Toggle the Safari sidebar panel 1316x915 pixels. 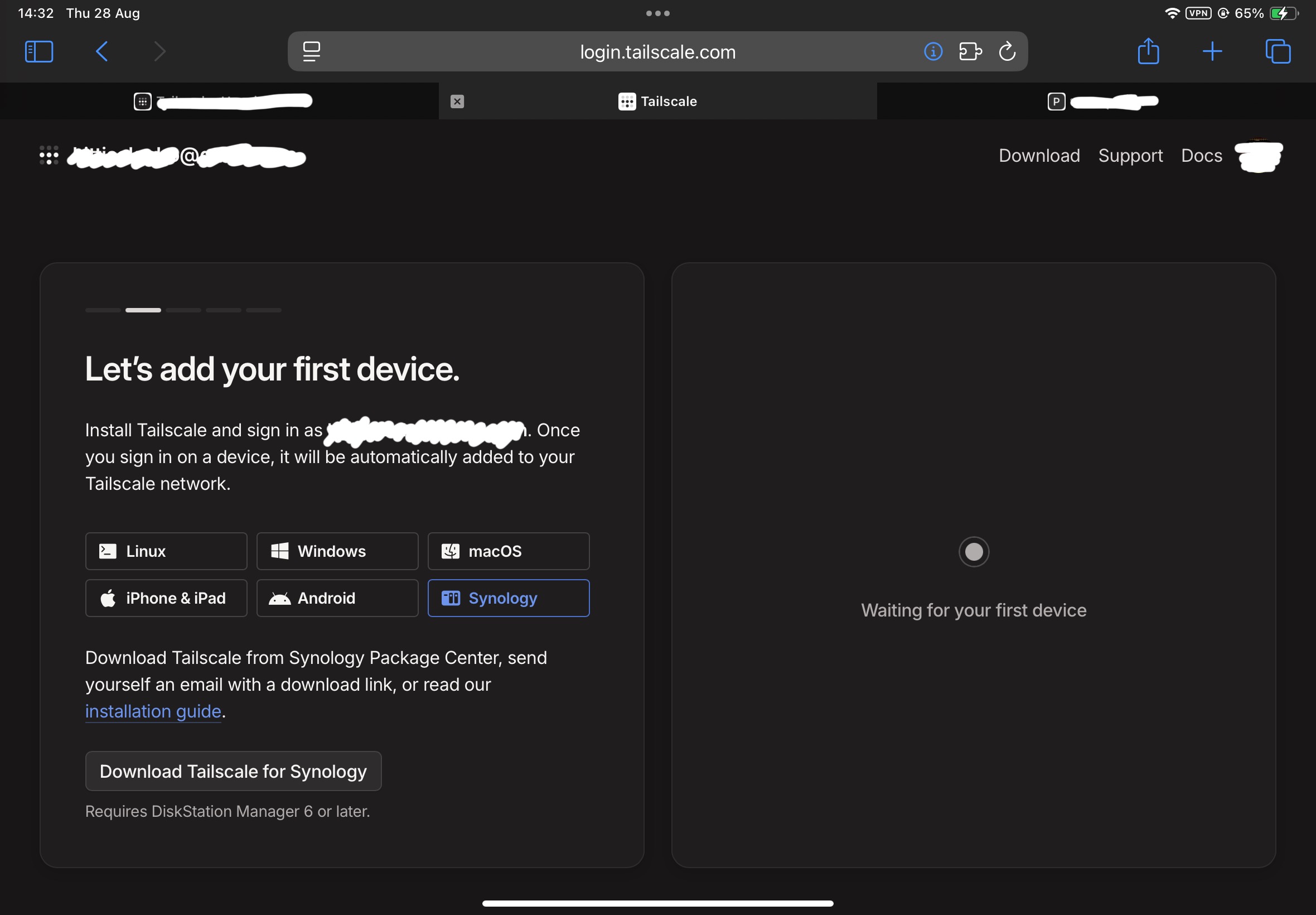click(x=39, y=51)
